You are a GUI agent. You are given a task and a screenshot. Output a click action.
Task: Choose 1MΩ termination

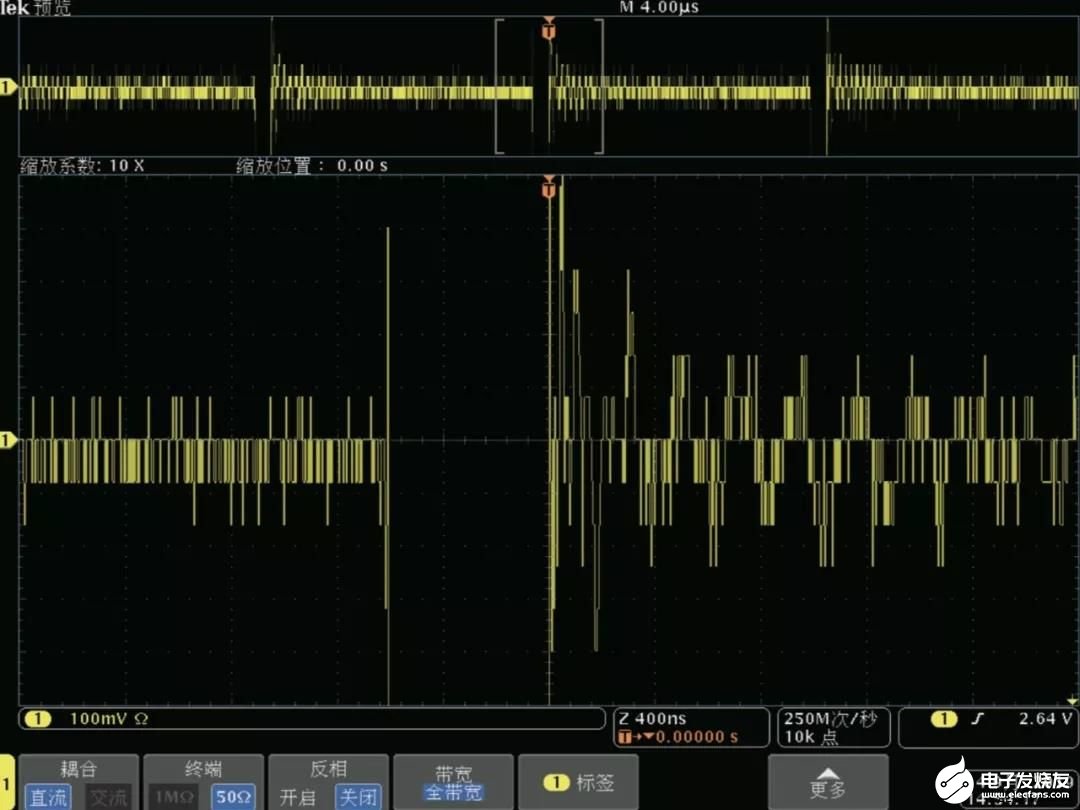[x=174, y=797]
